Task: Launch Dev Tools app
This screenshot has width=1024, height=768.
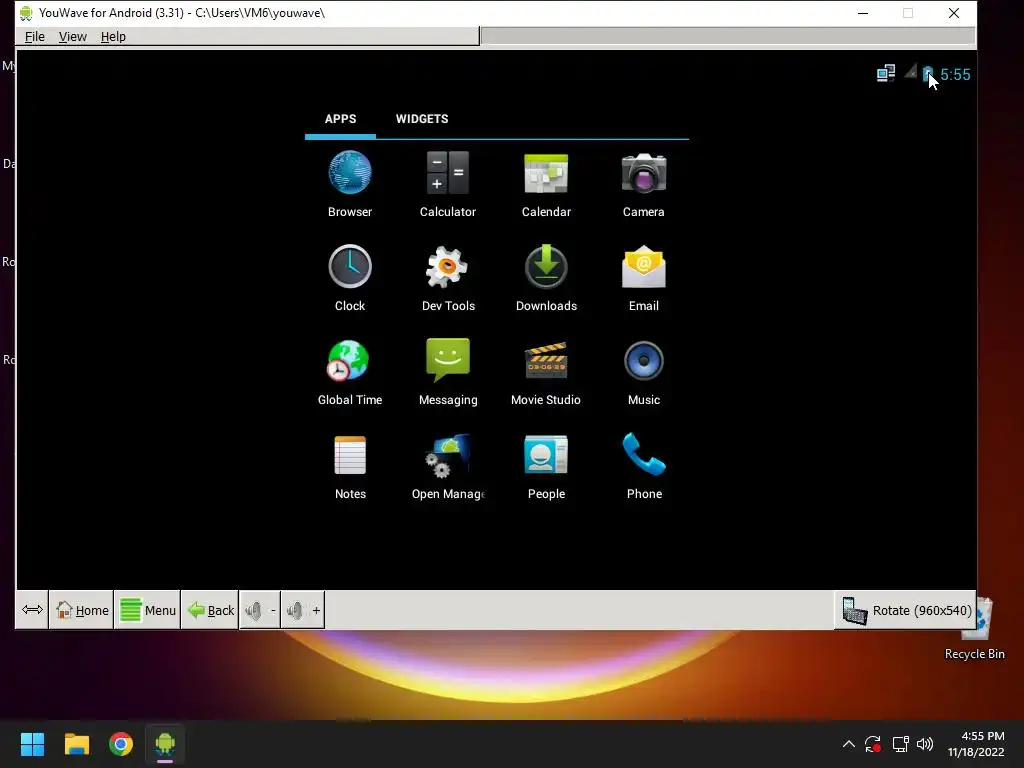Action: point(448,278)
